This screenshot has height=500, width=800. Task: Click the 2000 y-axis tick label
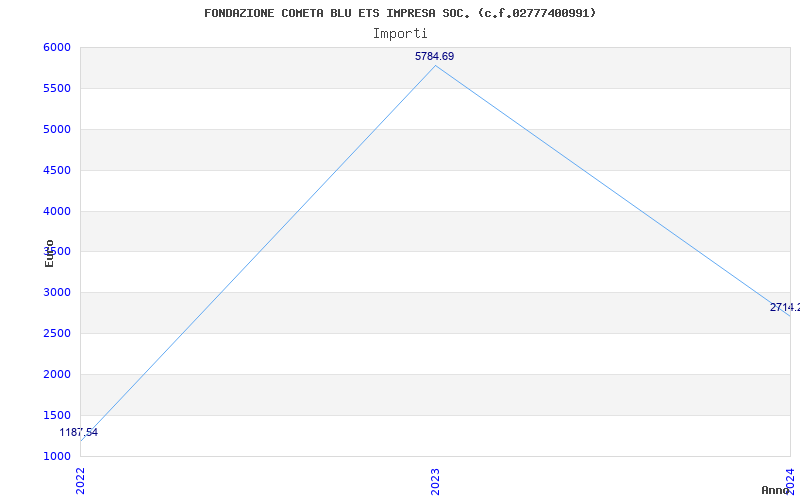tap(57, 374)
